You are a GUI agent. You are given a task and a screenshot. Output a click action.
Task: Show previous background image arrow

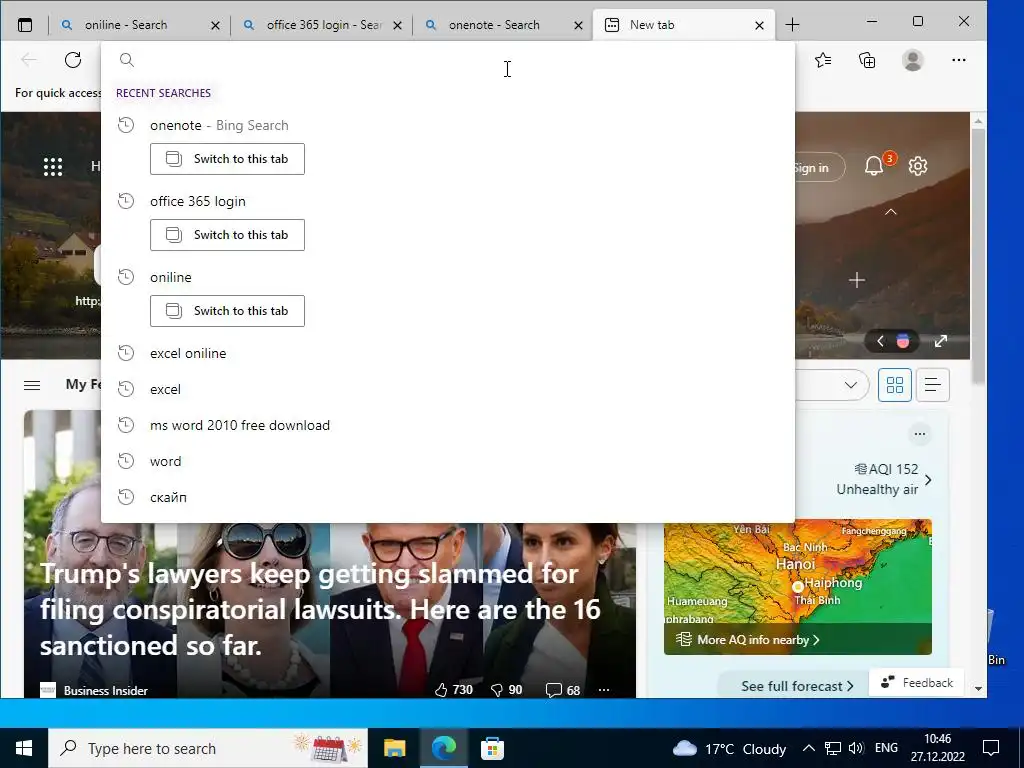pos(880,341)
